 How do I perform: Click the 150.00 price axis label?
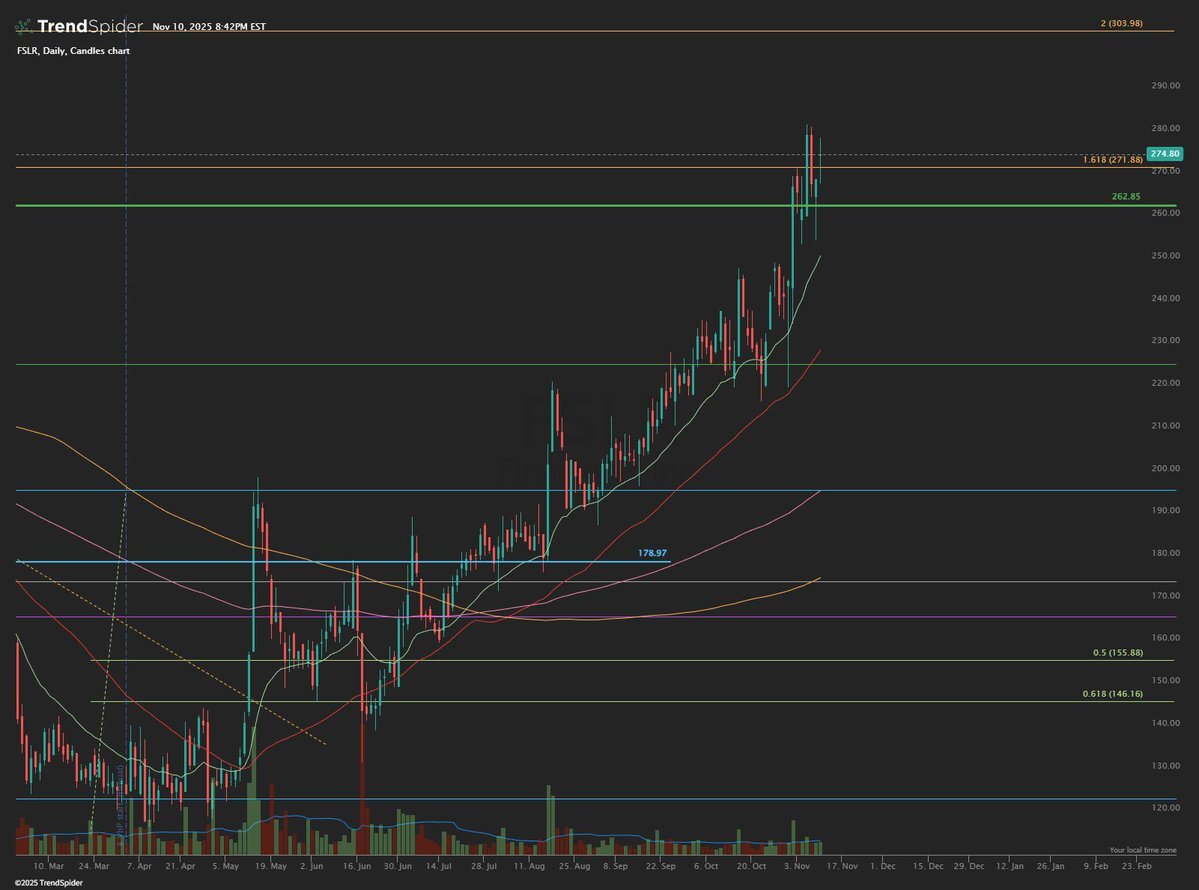point(1165,680)
